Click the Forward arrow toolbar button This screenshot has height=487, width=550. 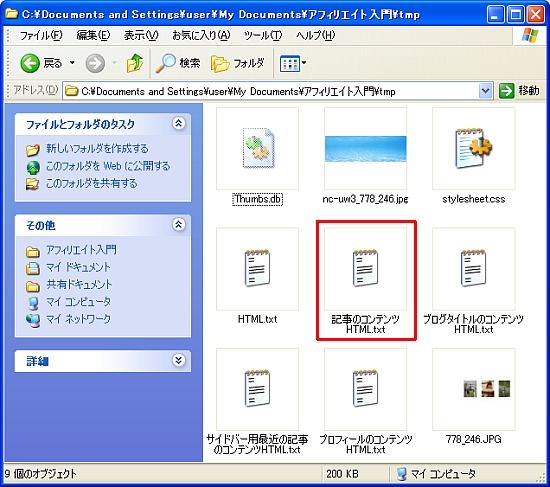[95, 63]
